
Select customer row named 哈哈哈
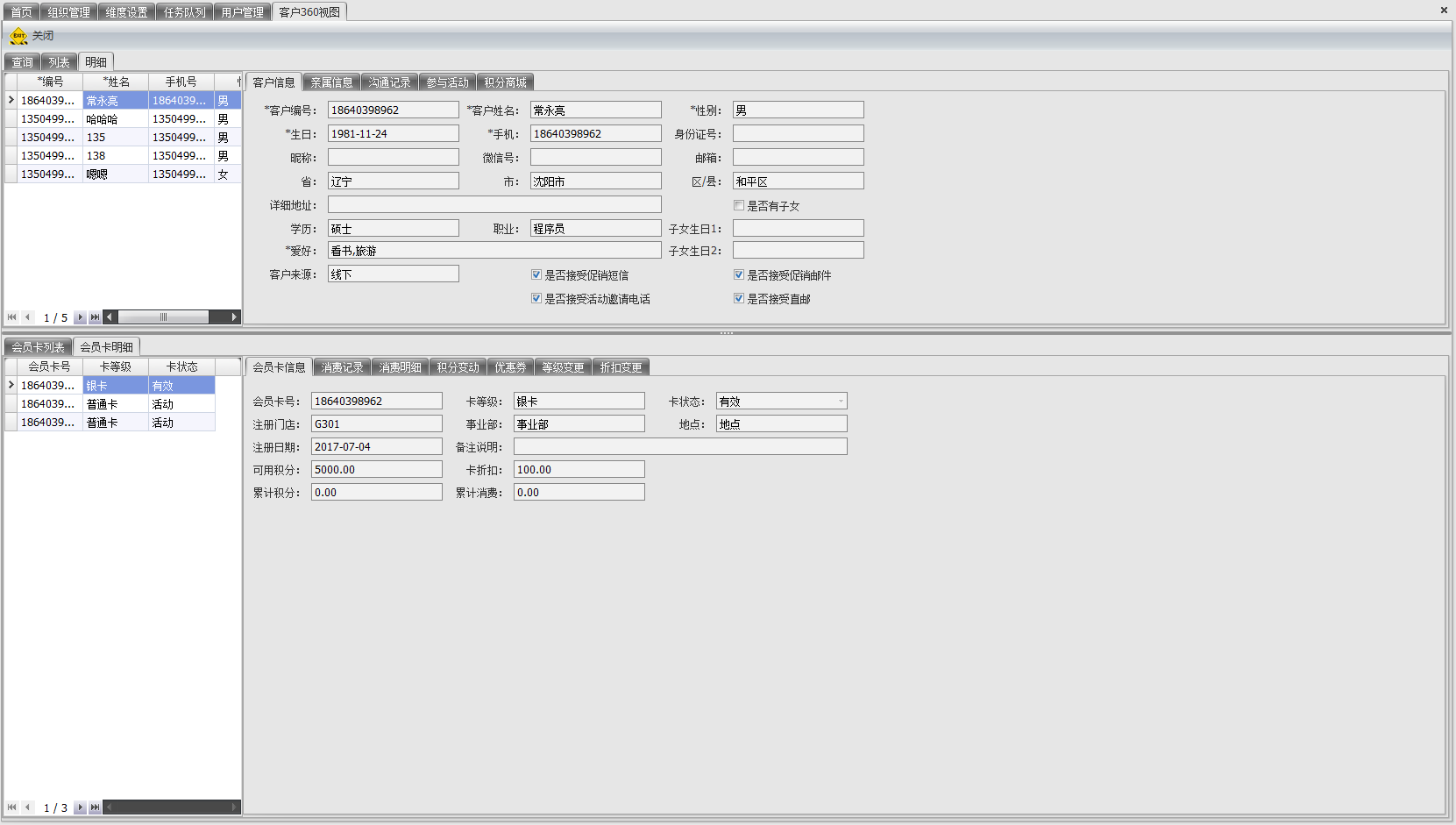(x=123, y=118)
